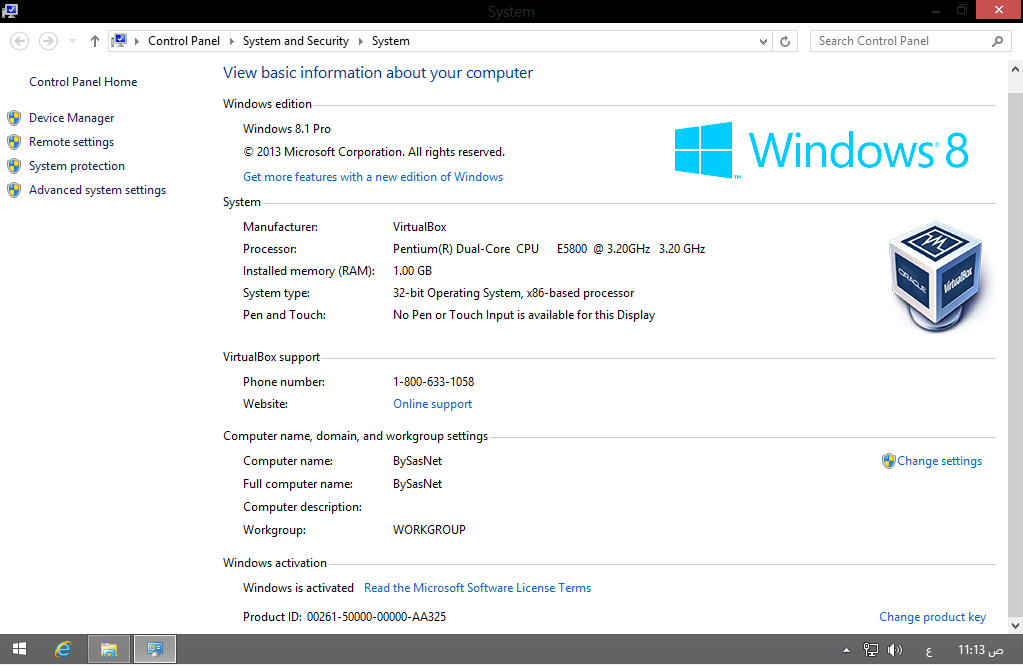Click the VirtualBox cube logo
Image resolution: width=1023 pixels, height=665 pixels.
[x=936, y=276]
